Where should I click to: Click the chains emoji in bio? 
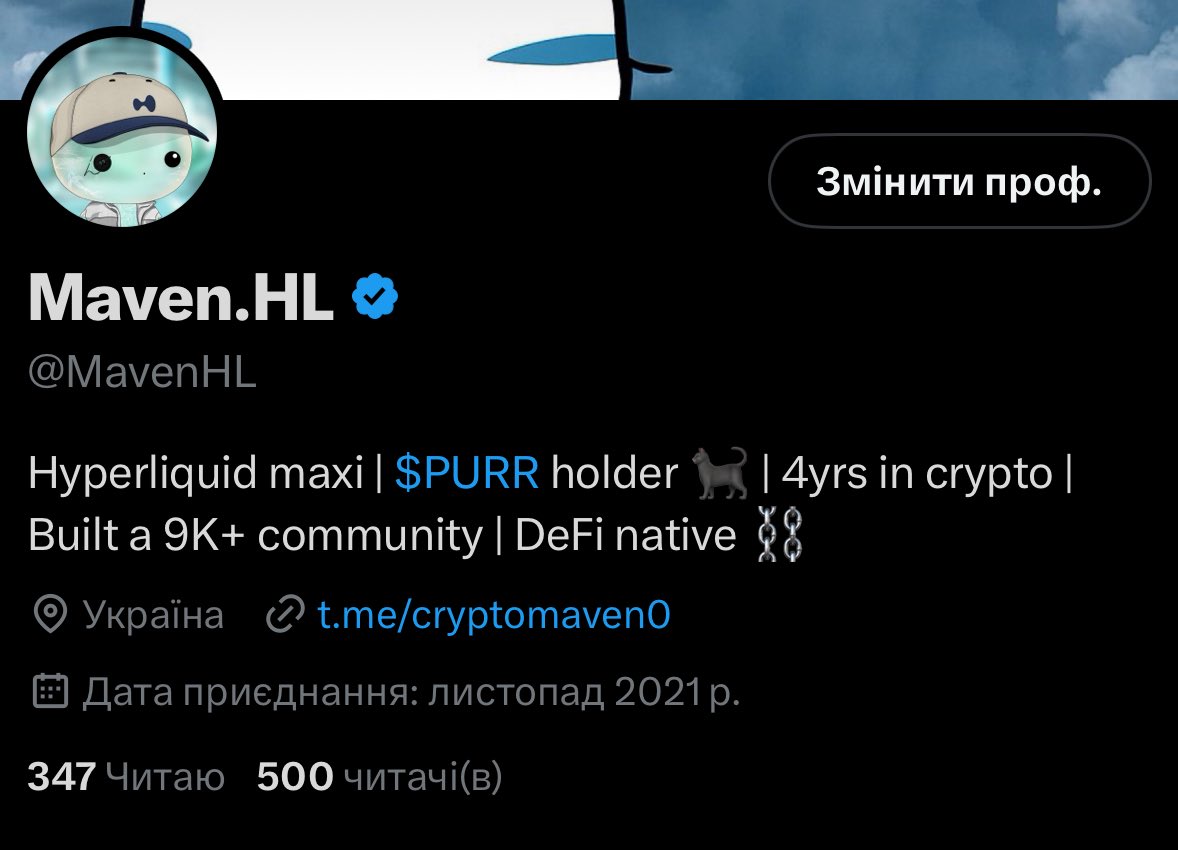[780, 534]
